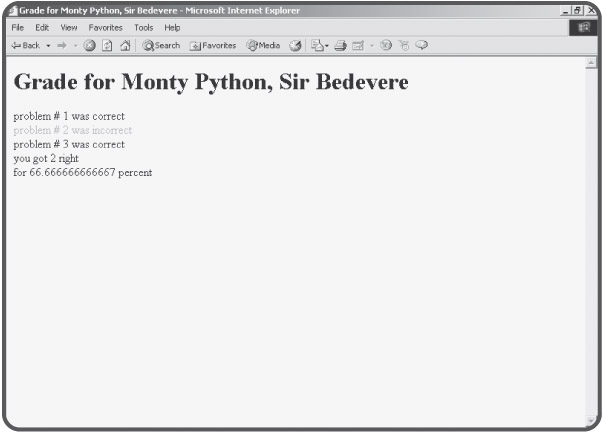Click the Messenger icon in toolbar
604x433 pixels.
(x=421, y=45)
